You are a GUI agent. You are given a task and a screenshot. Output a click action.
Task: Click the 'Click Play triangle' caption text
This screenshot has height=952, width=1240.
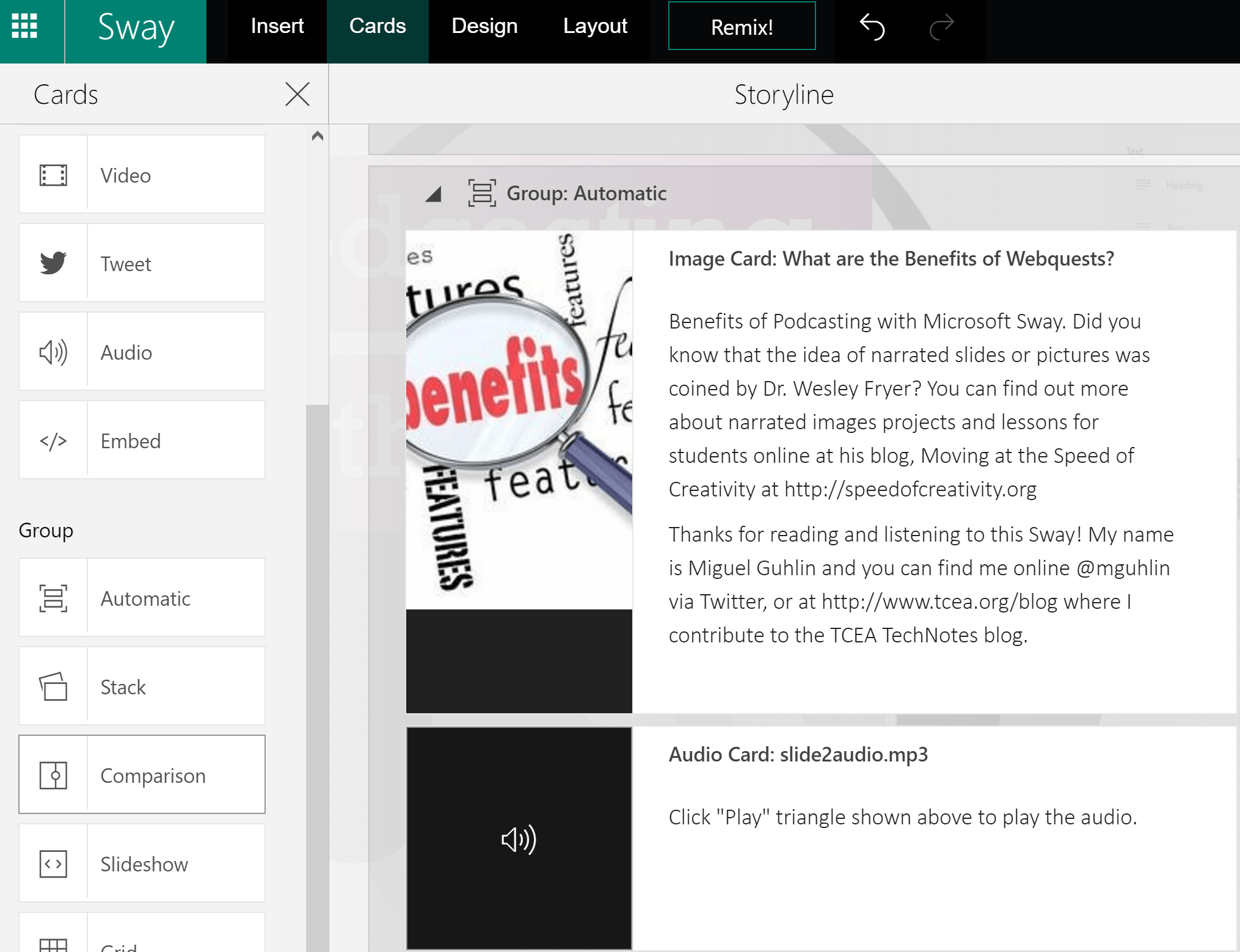pos(903,817)
